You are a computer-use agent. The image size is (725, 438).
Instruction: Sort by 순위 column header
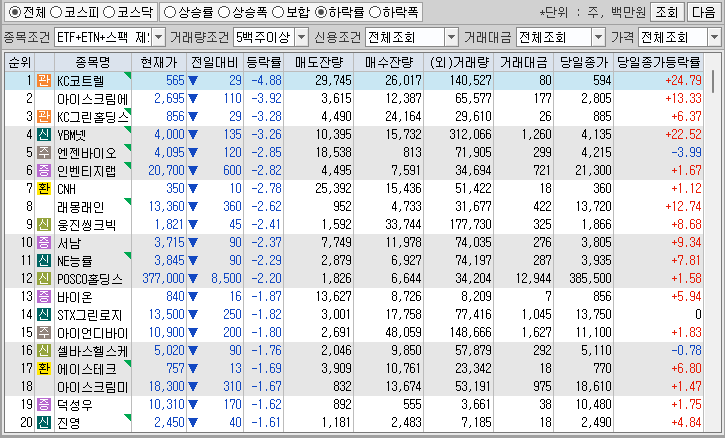click(x=20, y=62)
